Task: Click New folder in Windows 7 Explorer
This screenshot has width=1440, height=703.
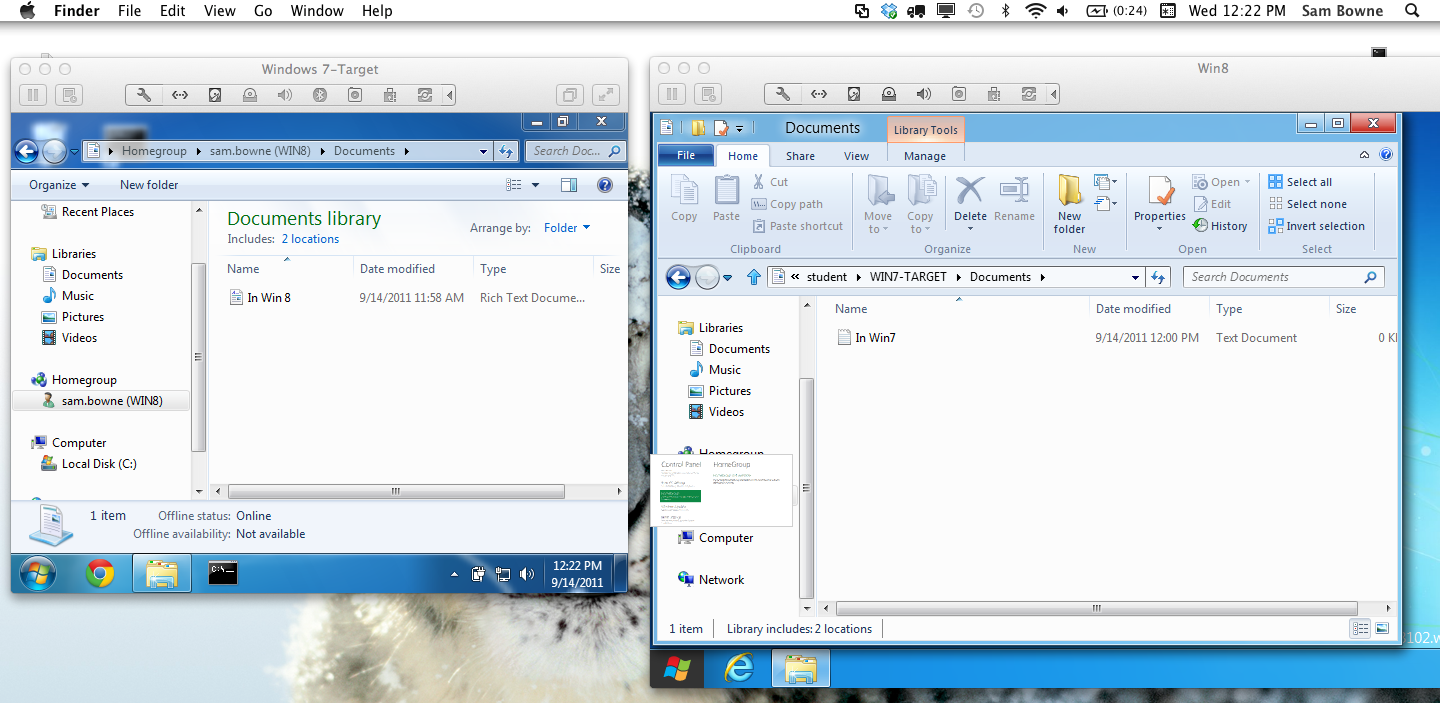Action: point(149,184)
